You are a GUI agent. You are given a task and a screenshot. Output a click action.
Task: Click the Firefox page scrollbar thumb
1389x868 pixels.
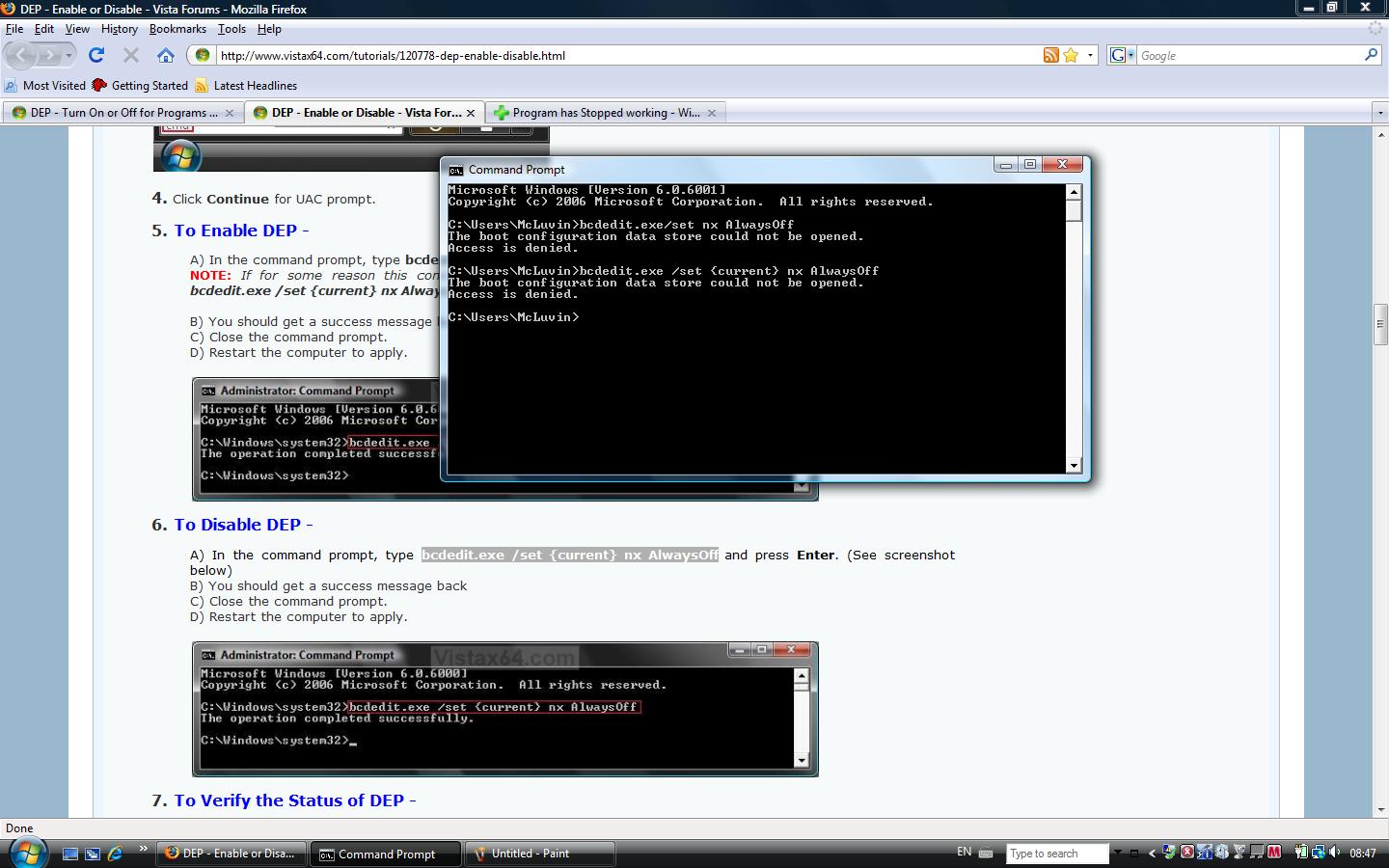point(1380,324)
